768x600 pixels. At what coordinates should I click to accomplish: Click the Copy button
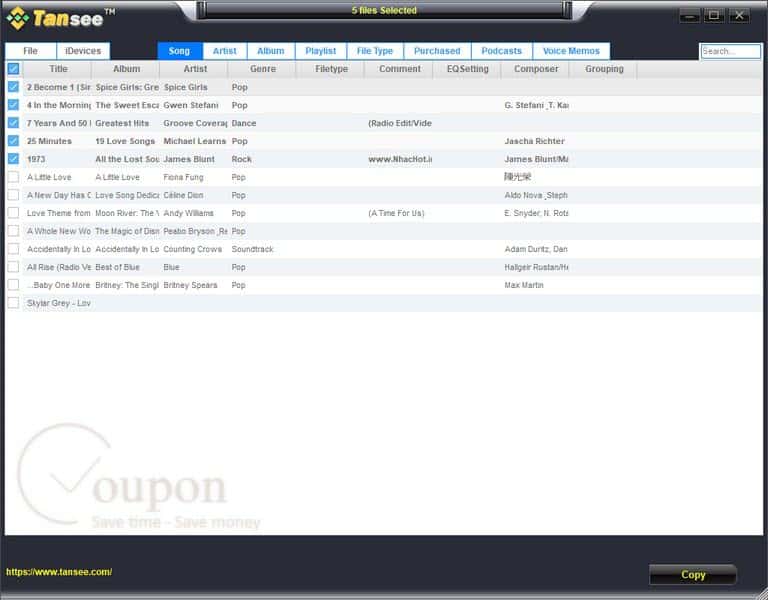click(693, 575)
